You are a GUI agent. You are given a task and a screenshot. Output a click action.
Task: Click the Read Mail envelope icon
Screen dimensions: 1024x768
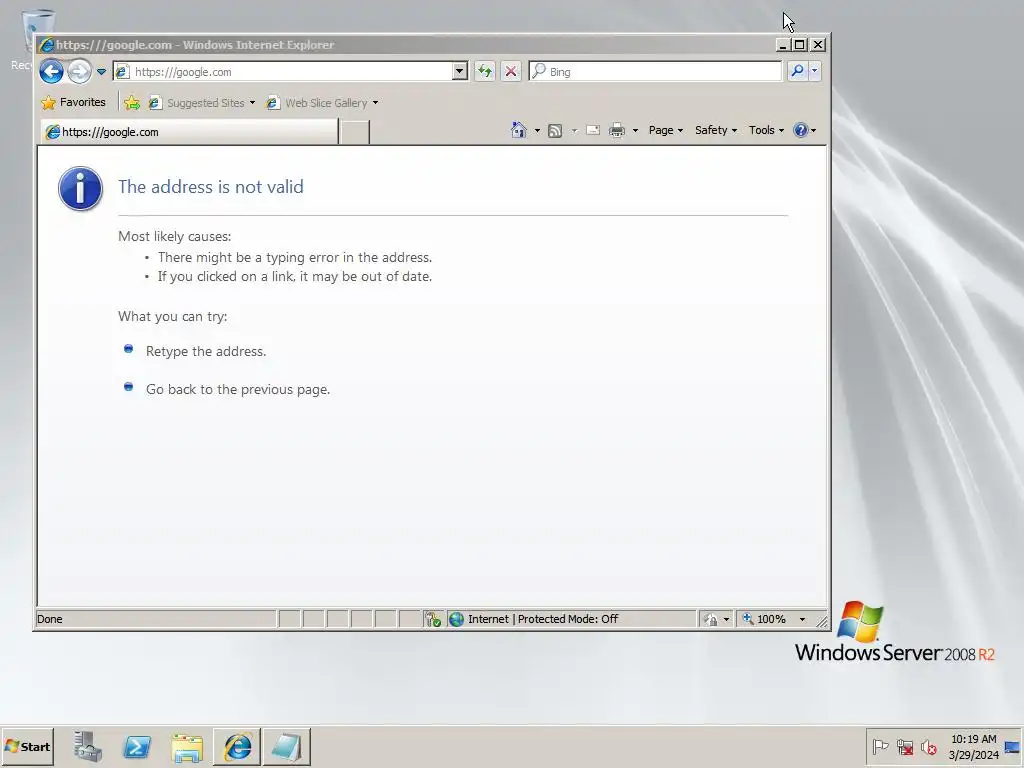click(593, 130)
